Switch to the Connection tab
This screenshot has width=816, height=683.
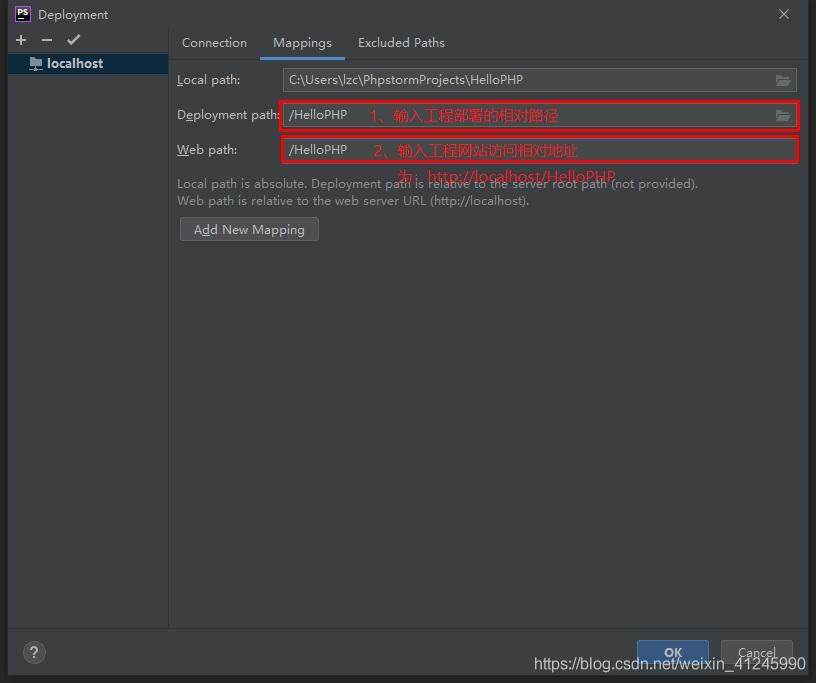214,43
